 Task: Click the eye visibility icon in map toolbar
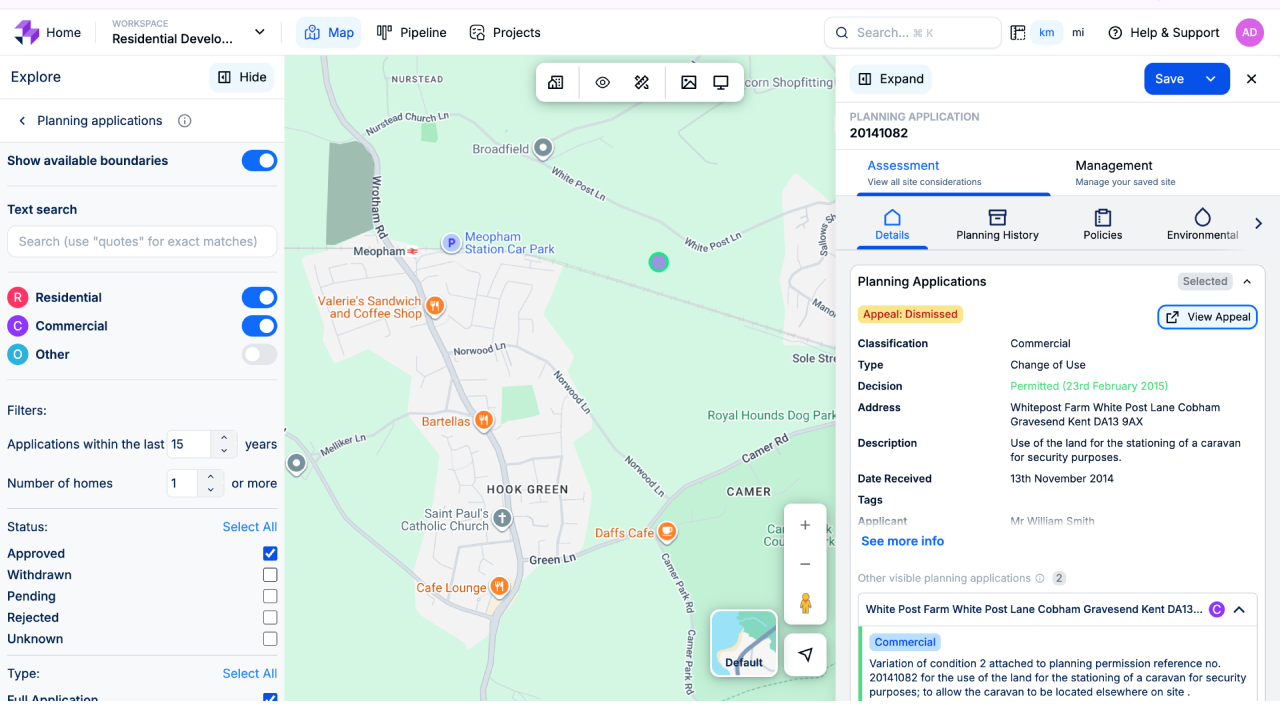(602, 83)
